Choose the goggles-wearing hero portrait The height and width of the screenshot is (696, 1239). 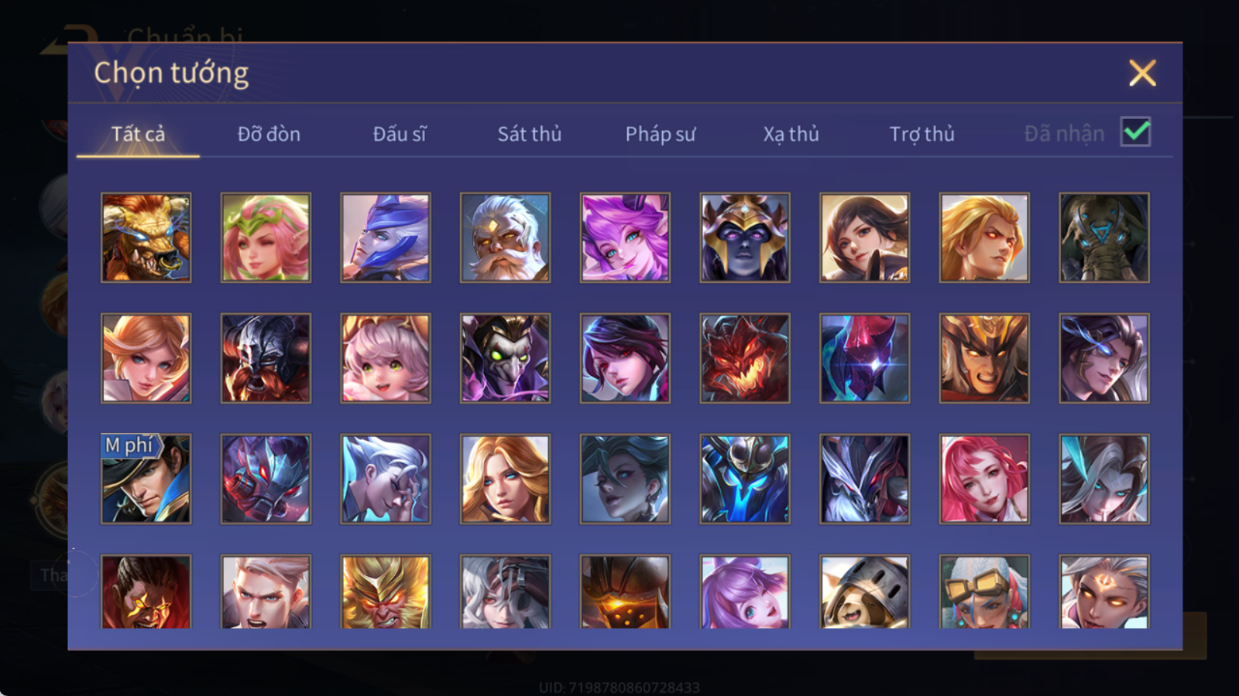(984, 592)
